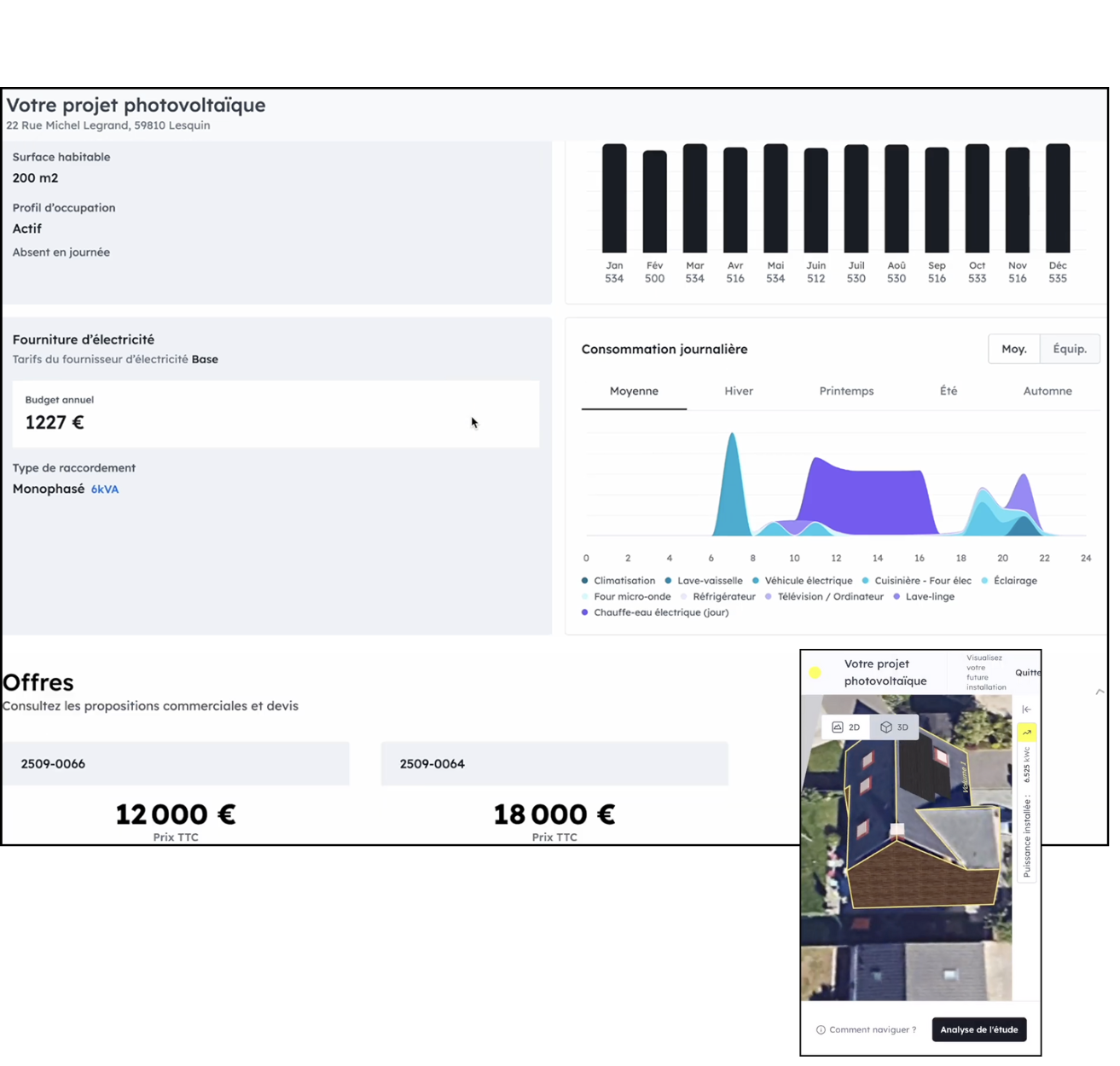This screenshot has width=1120, height=1066.
Task: Switch the roof view to 3D
Action: click(x=895, y=727)
